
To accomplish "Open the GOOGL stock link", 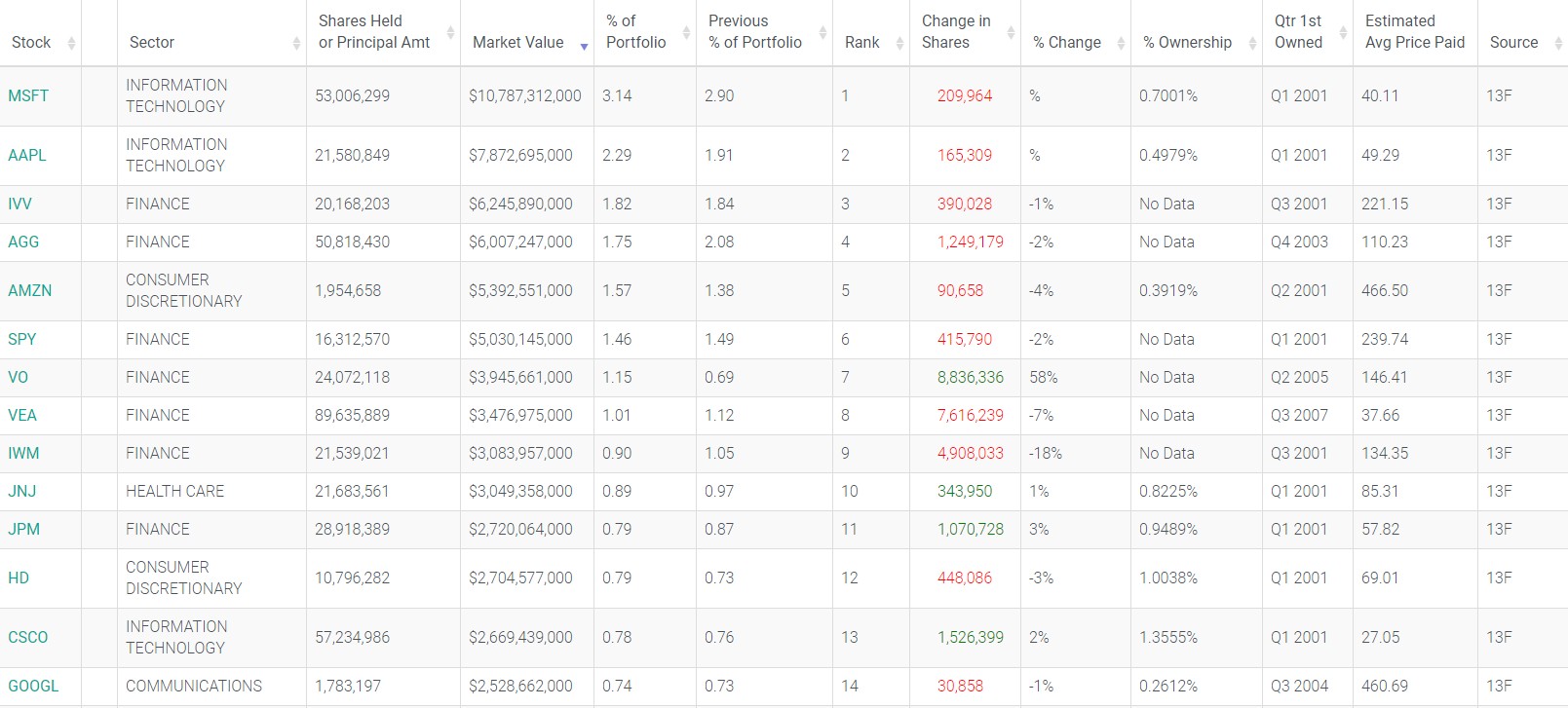I will pos(33,687).
